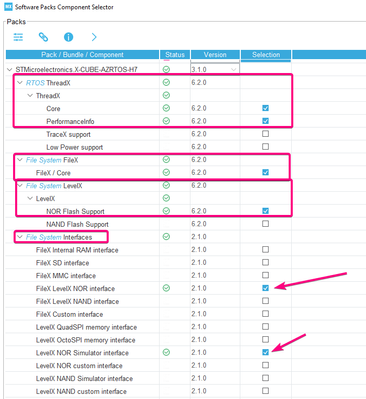
Task: Click the filter list icon in Packs toolbar
Action: pos(18,37)
